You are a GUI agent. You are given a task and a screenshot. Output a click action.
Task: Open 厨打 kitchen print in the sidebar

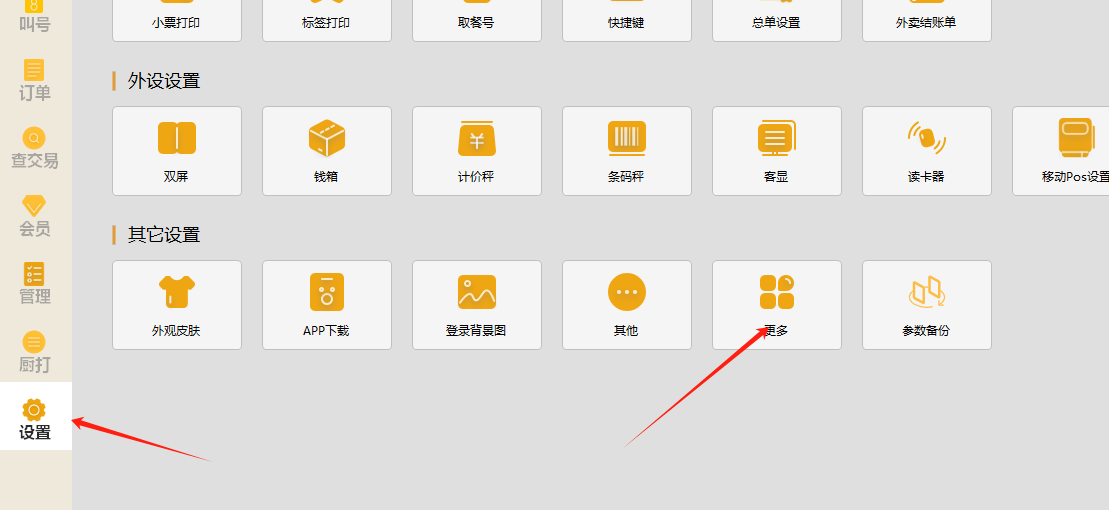(35, 352)
